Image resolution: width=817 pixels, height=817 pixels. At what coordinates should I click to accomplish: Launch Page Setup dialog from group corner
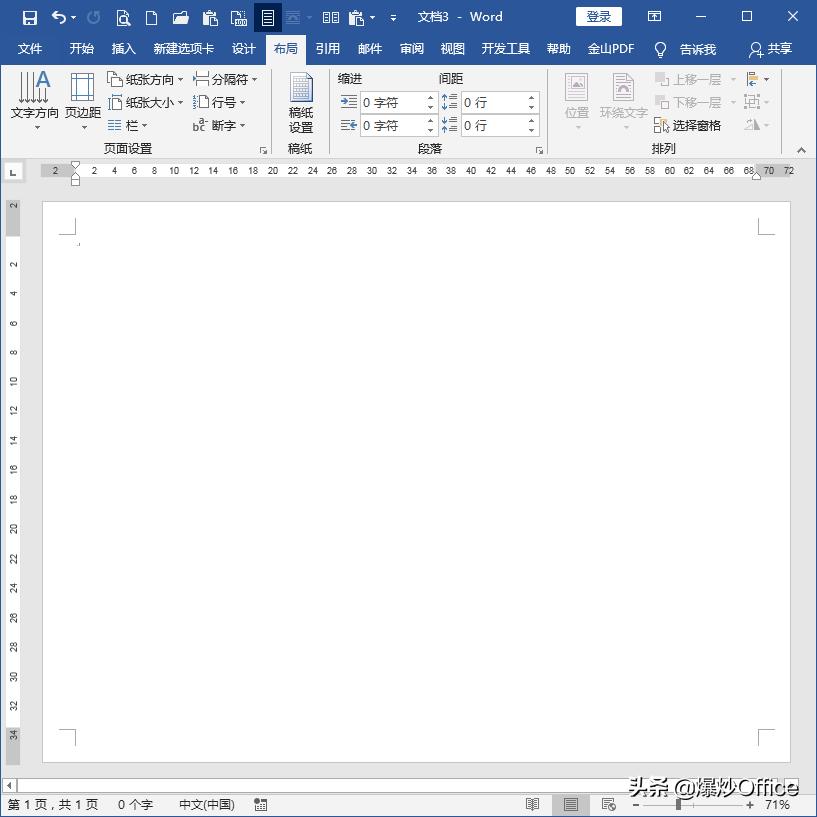(263, 150)
